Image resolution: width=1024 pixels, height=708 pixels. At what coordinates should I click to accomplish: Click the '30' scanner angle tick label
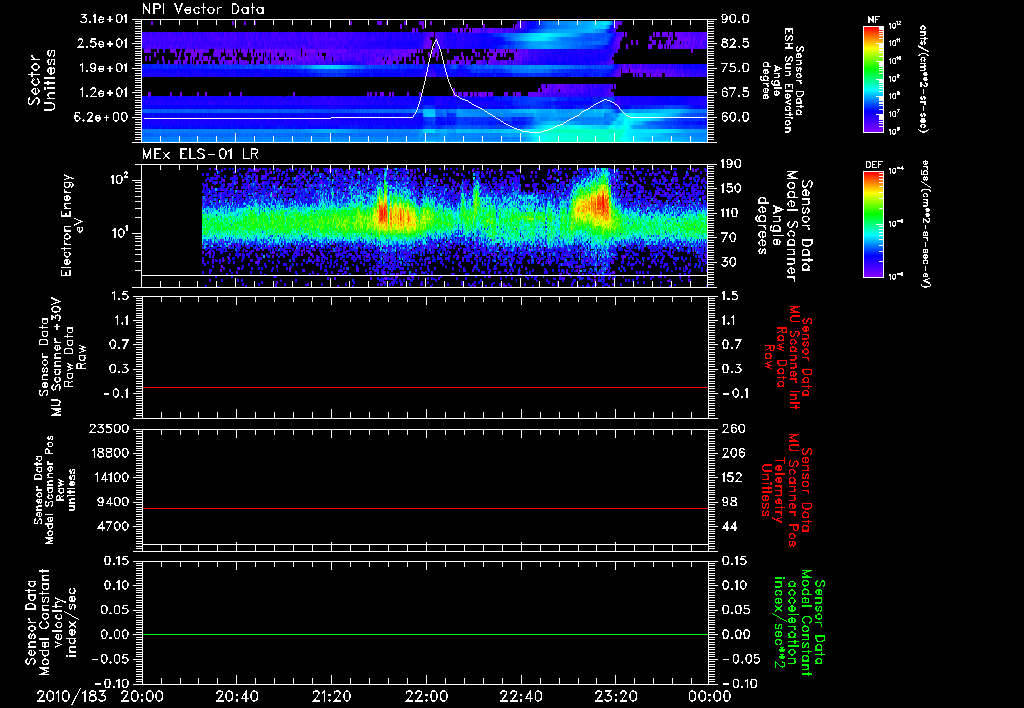coord(729,262)
